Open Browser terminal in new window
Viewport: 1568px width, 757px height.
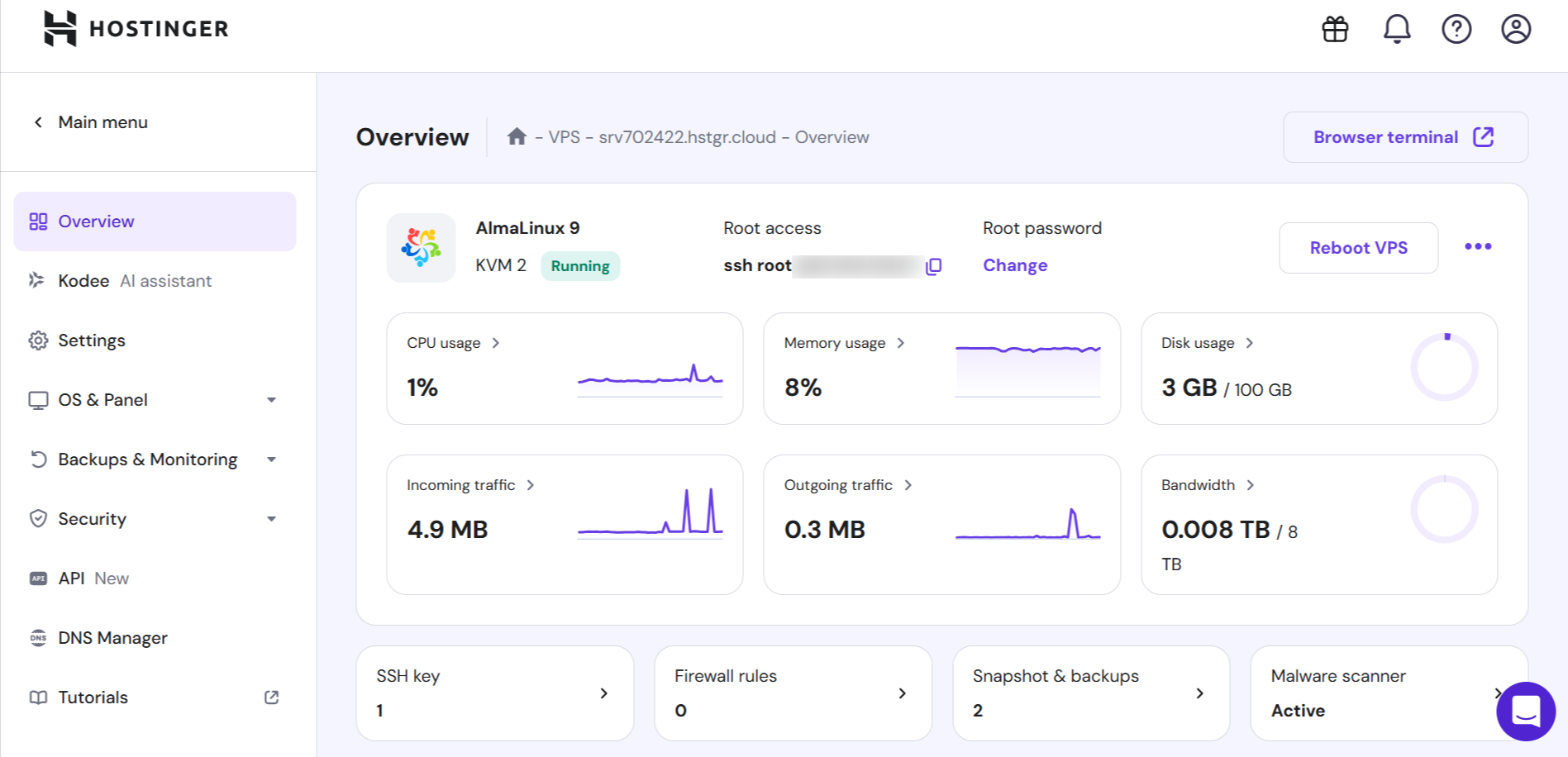pyautogui.click(x=1404, y=136)
